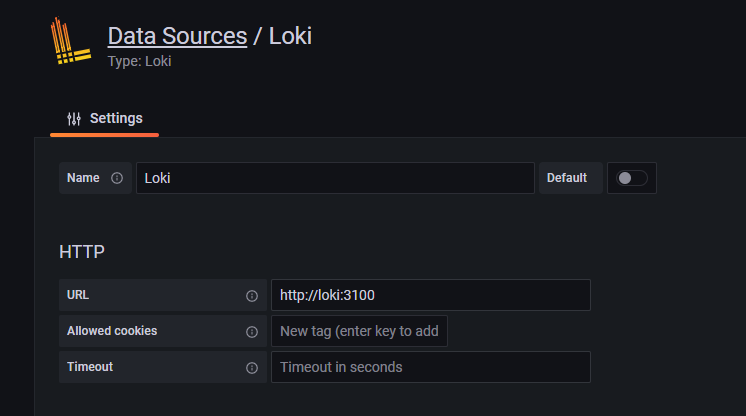This screenshot has height=416, width=746.
Task: Click the Timeout field label
Action: pos(90,367)
